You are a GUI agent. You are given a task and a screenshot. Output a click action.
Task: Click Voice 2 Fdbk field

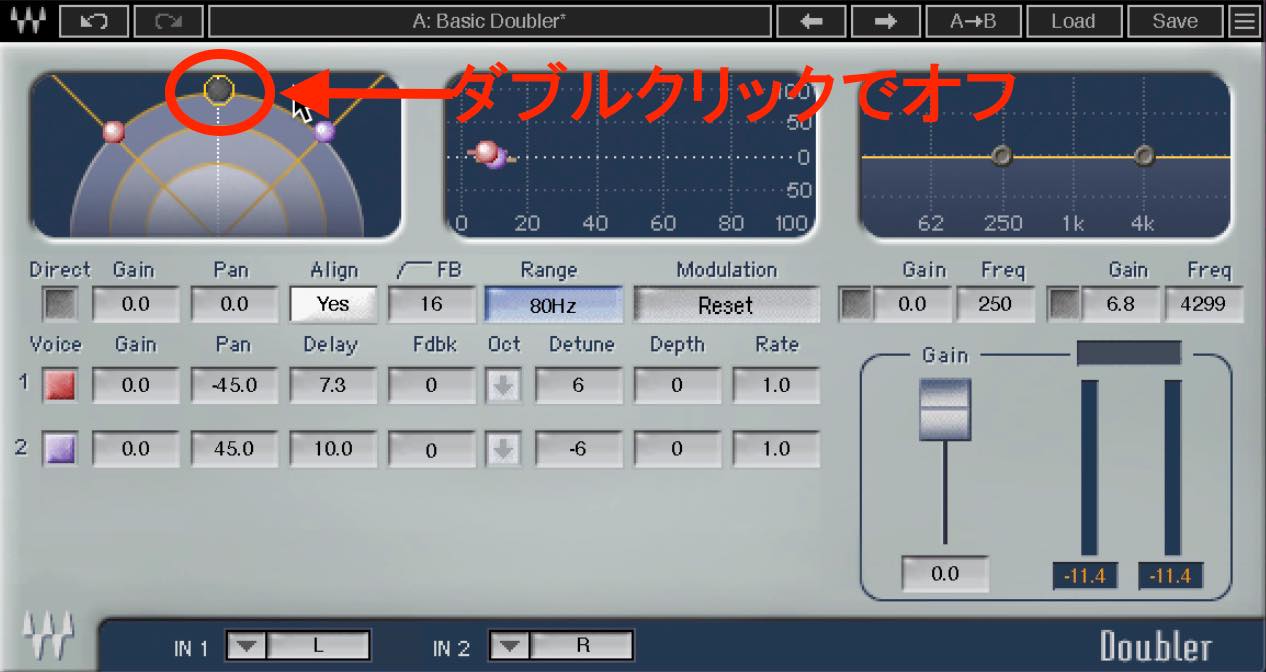click(x=432, y=450)
